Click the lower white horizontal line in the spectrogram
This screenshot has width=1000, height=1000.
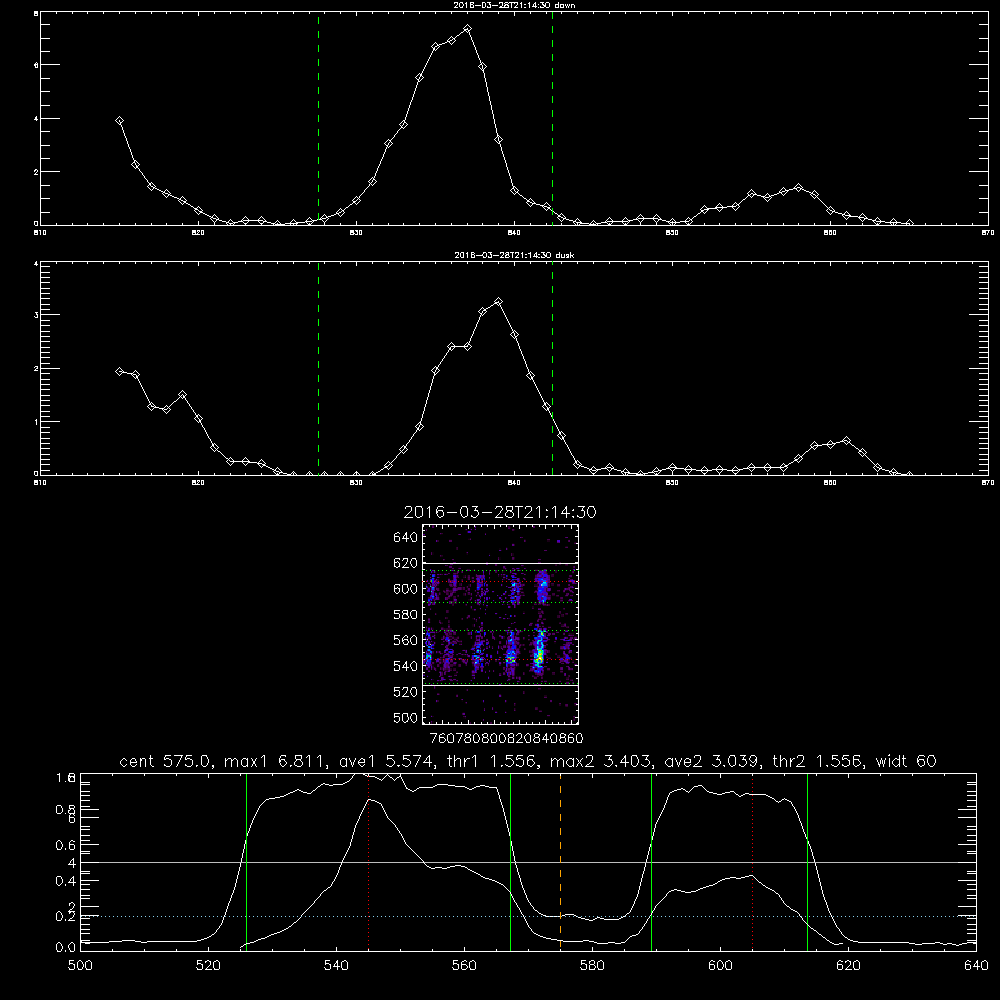pos(501,685)
